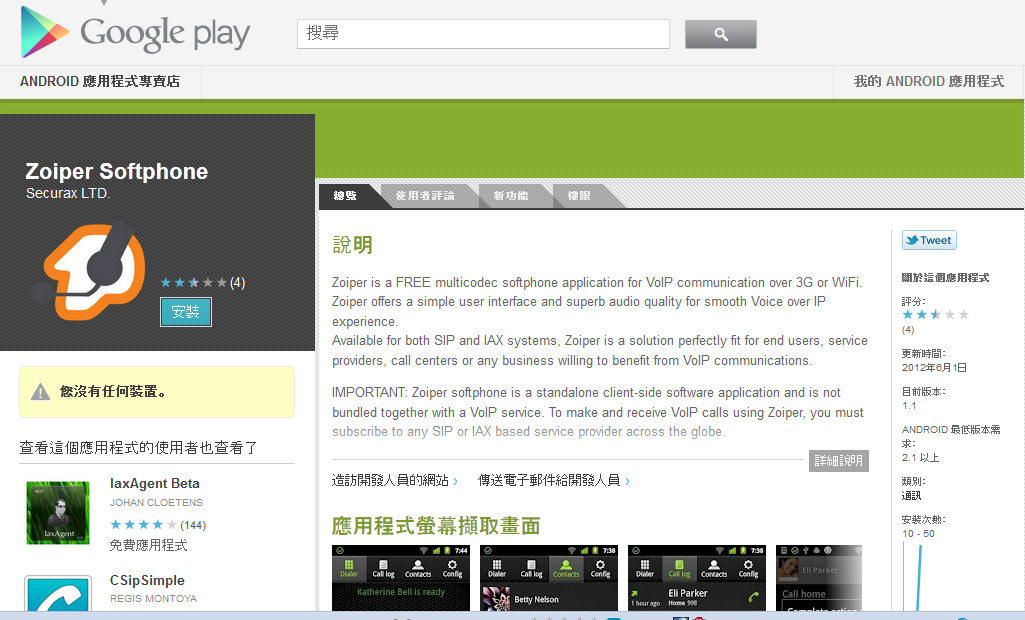Click REGIS MONTOYA developer name
This screenshot has width=1025, height=620.
[x=154, y=598]
